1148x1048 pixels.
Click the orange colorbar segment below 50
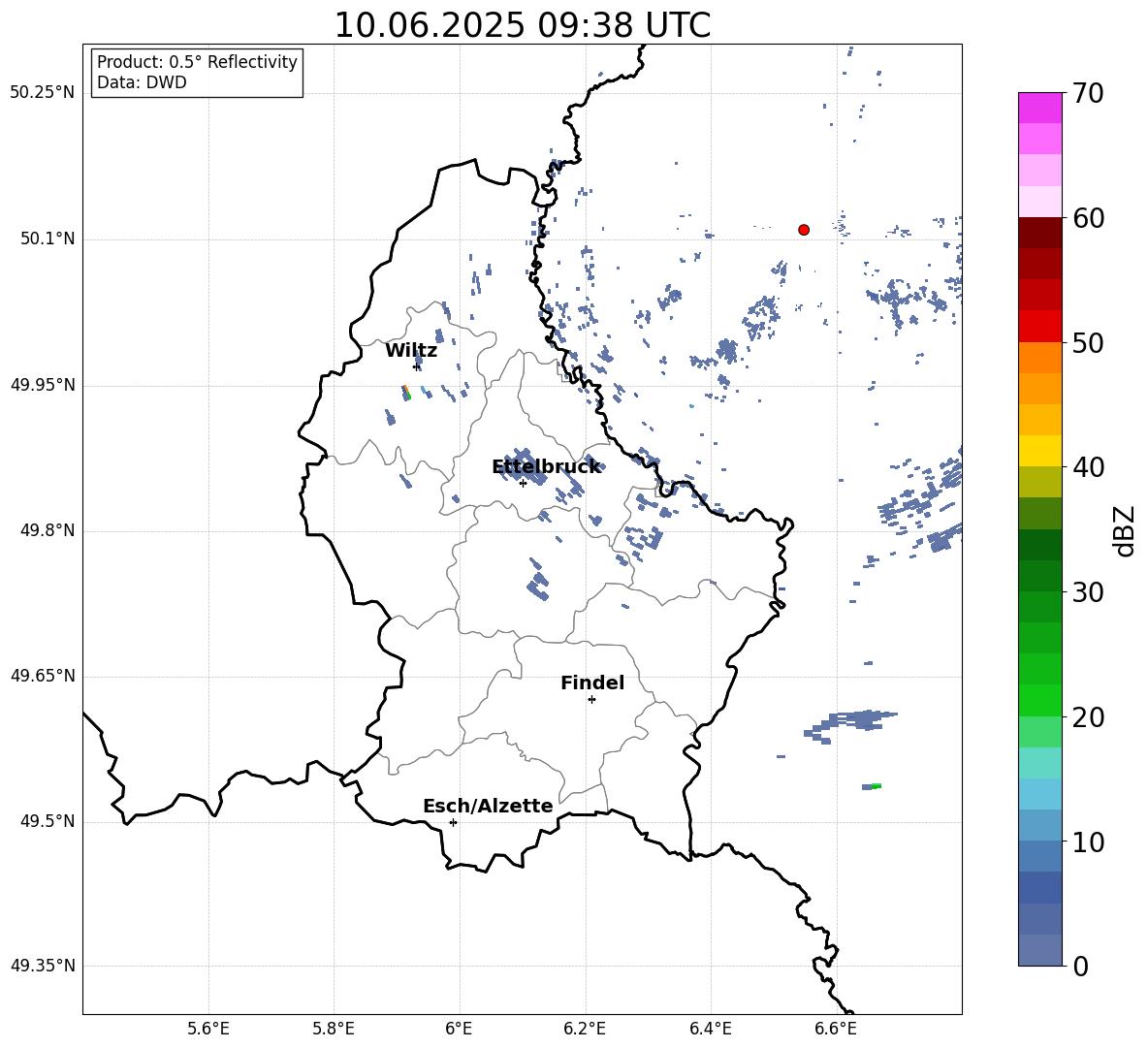1040,358
